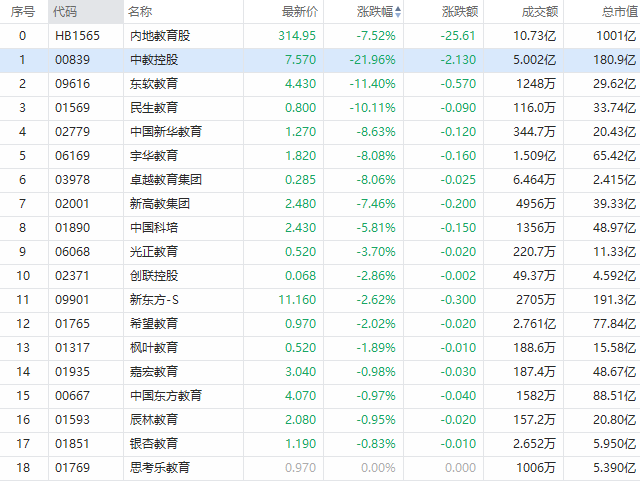The width and height of the screenshot is (640, 481).
Task: Select stock name 中教控股
Action: 154,60
